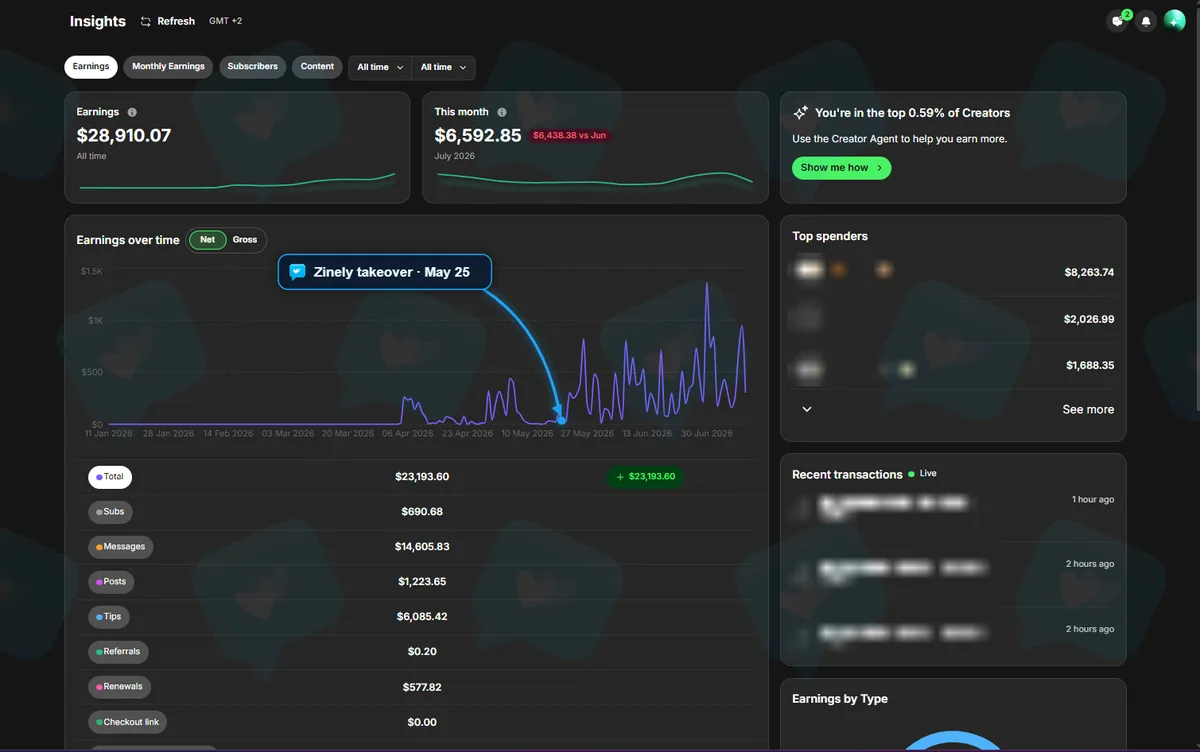Click the Earnings by Type heading
Screen dimensions: 1200x752
840,699
